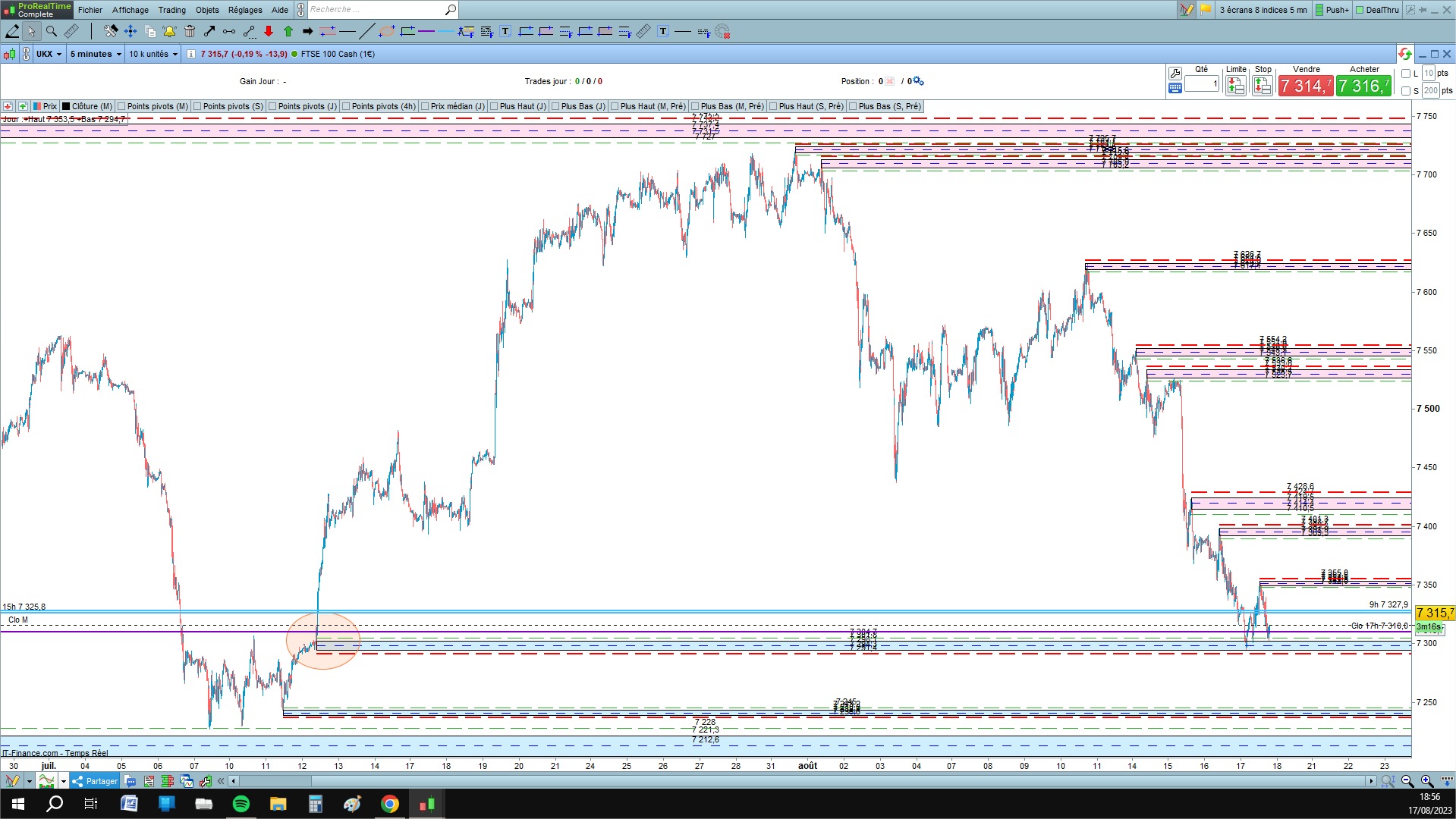Open the 5 minutes timeframe dropdown
This screenshot has height=819, width=1456.
coord(96,54)
